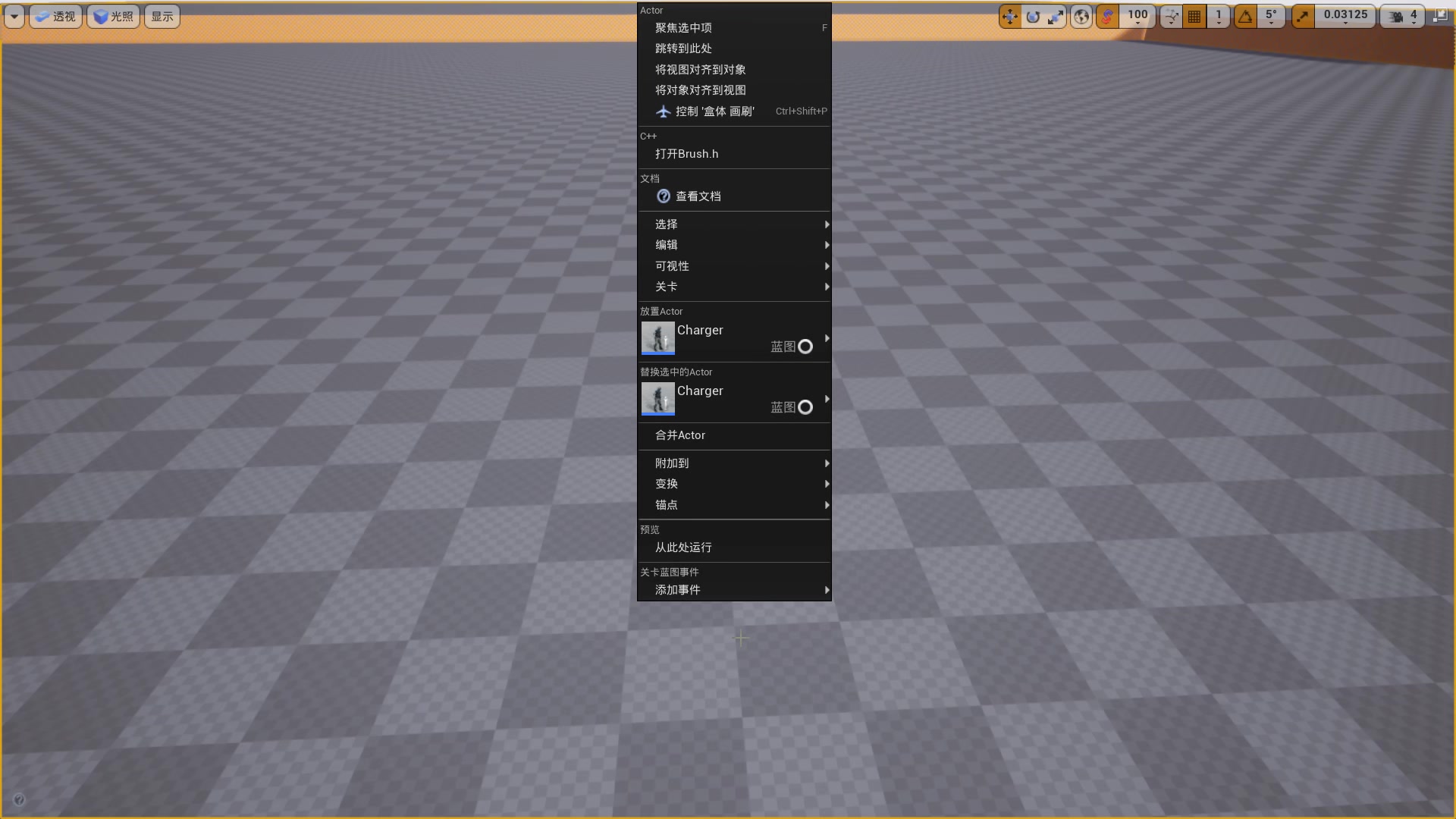Open the 5° rotation snap dropdown
Screen dimensions: 1456x819
[x=1271, y=17]
